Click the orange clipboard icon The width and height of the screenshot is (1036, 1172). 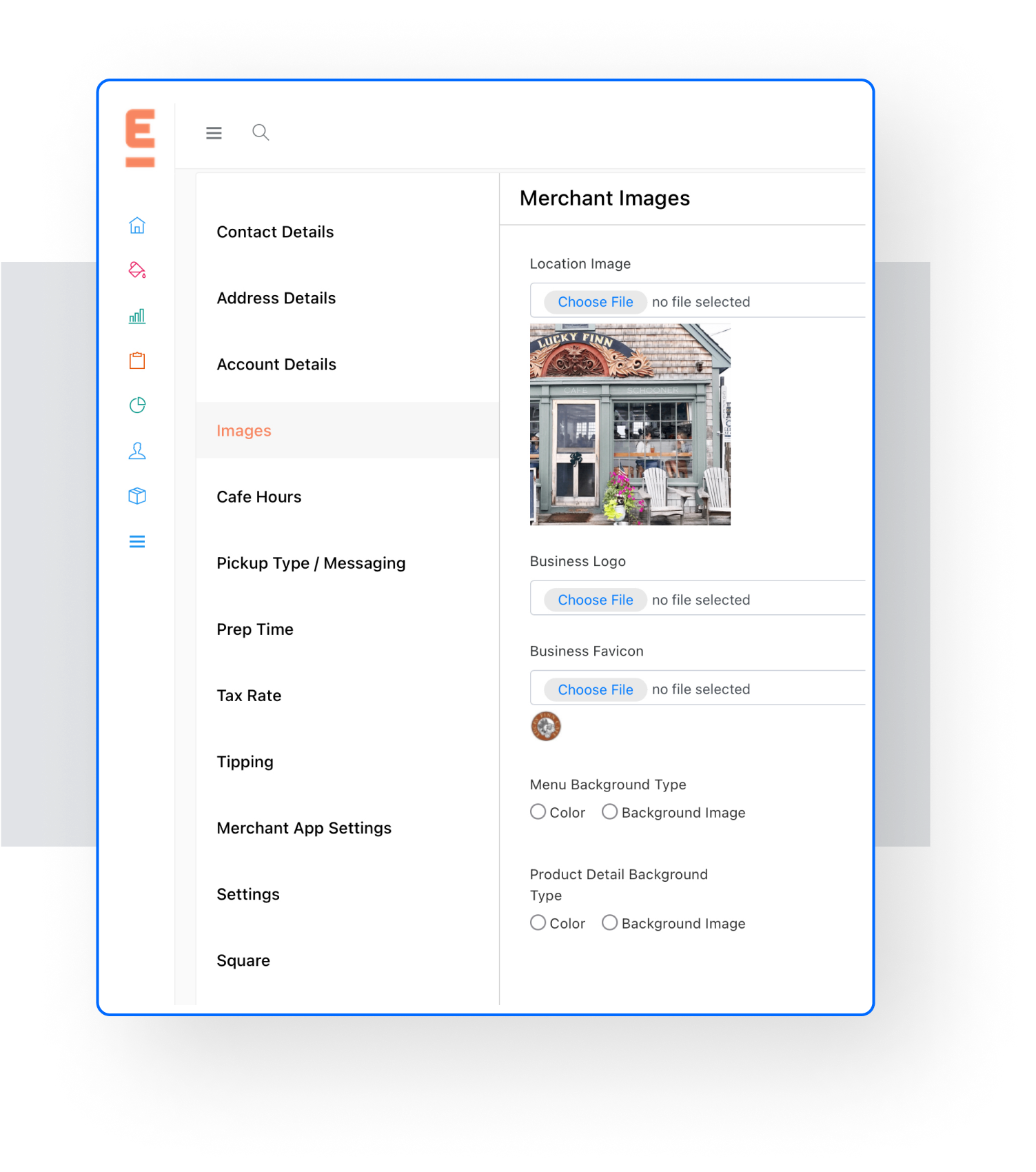[x=137, y=361]
